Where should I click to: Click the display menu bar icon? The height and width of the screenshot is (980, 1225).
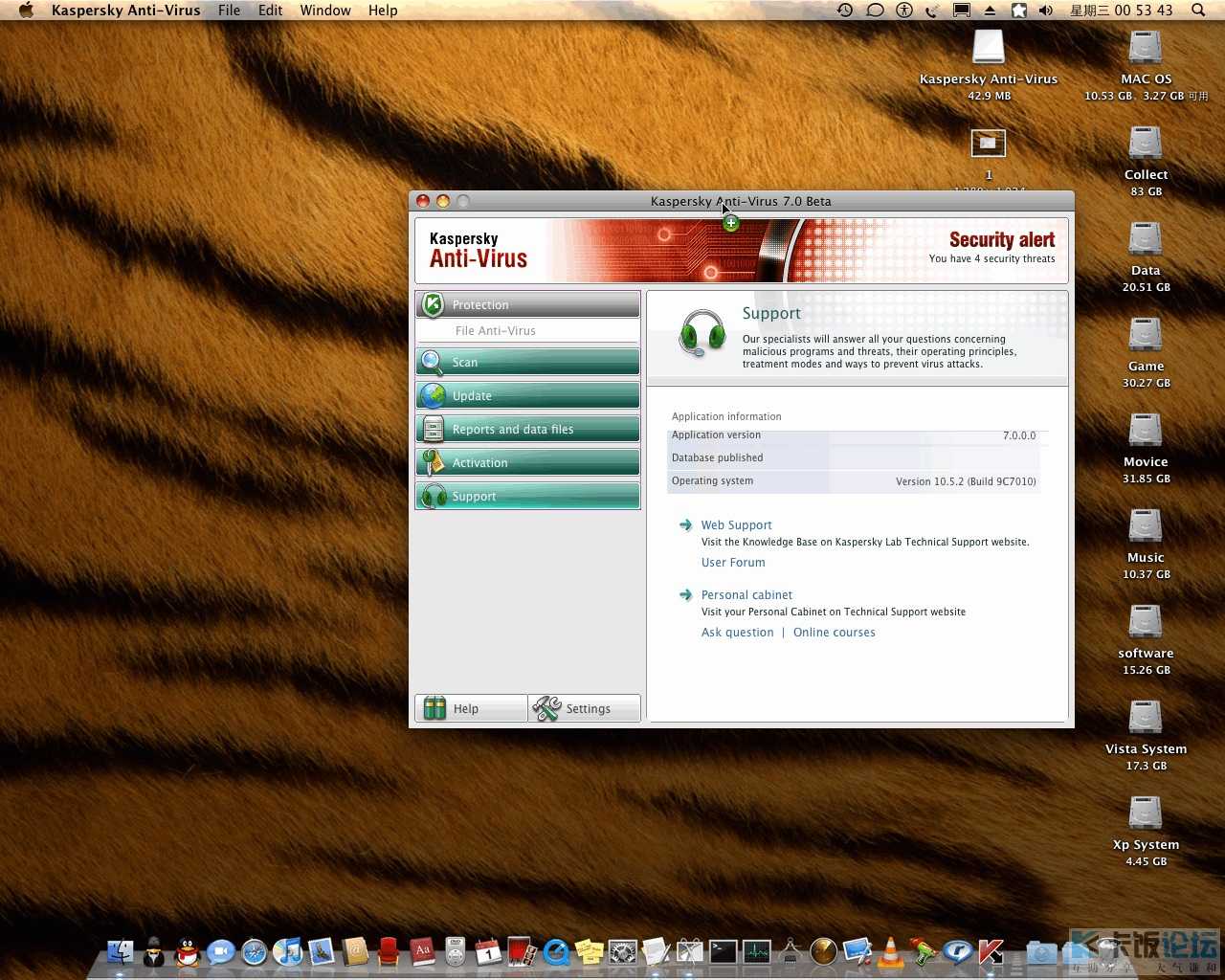click(962, 11)
